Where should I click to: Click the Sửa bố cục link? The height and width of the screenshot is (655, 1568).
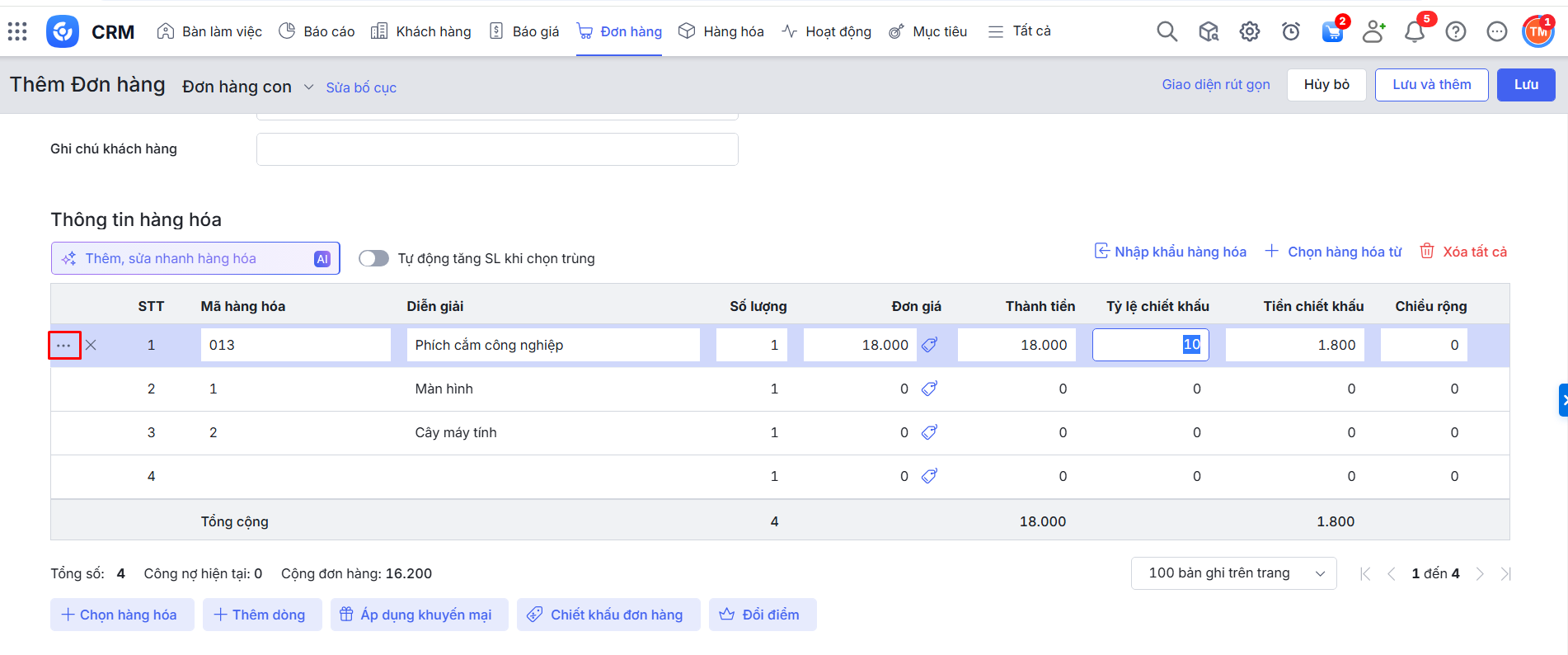pos(361,87)
